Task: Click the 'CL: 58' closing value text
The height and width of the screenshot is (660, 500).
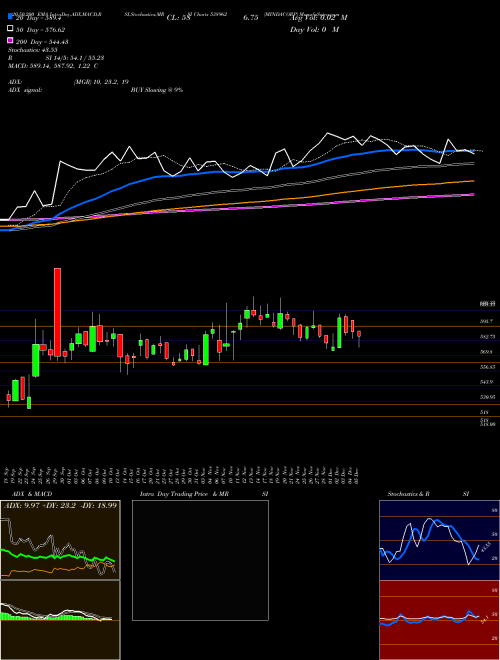Action: click(x=178, y=18)
